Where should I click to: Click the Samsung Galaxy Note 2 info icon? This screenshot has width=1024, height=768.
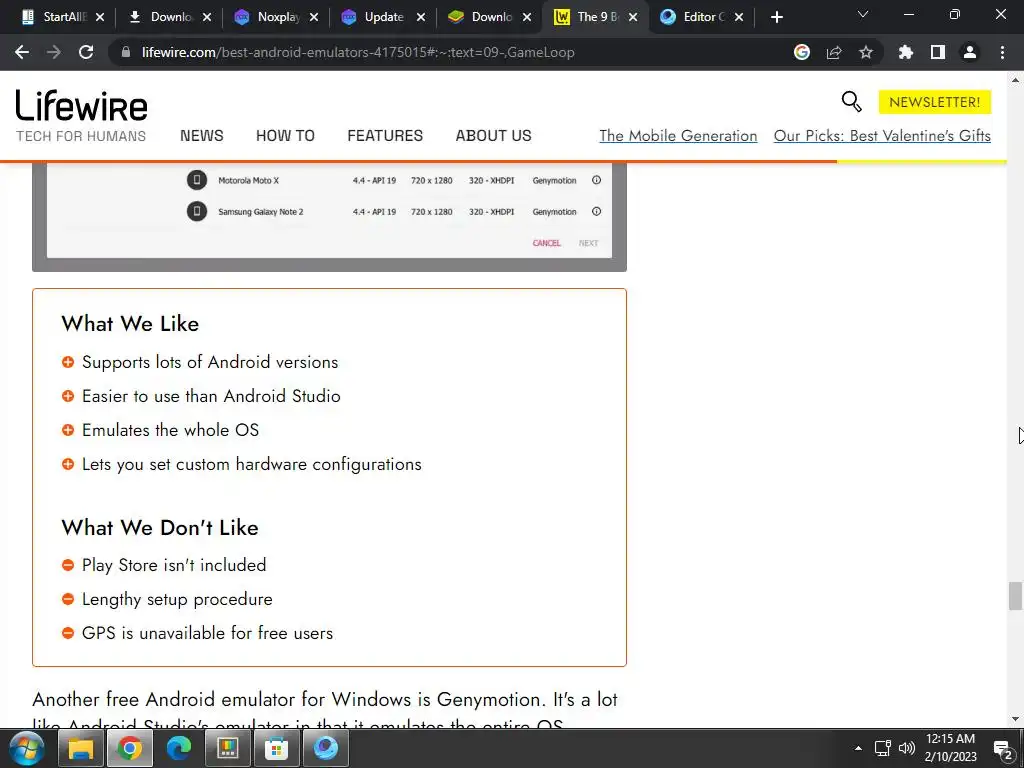596,211
